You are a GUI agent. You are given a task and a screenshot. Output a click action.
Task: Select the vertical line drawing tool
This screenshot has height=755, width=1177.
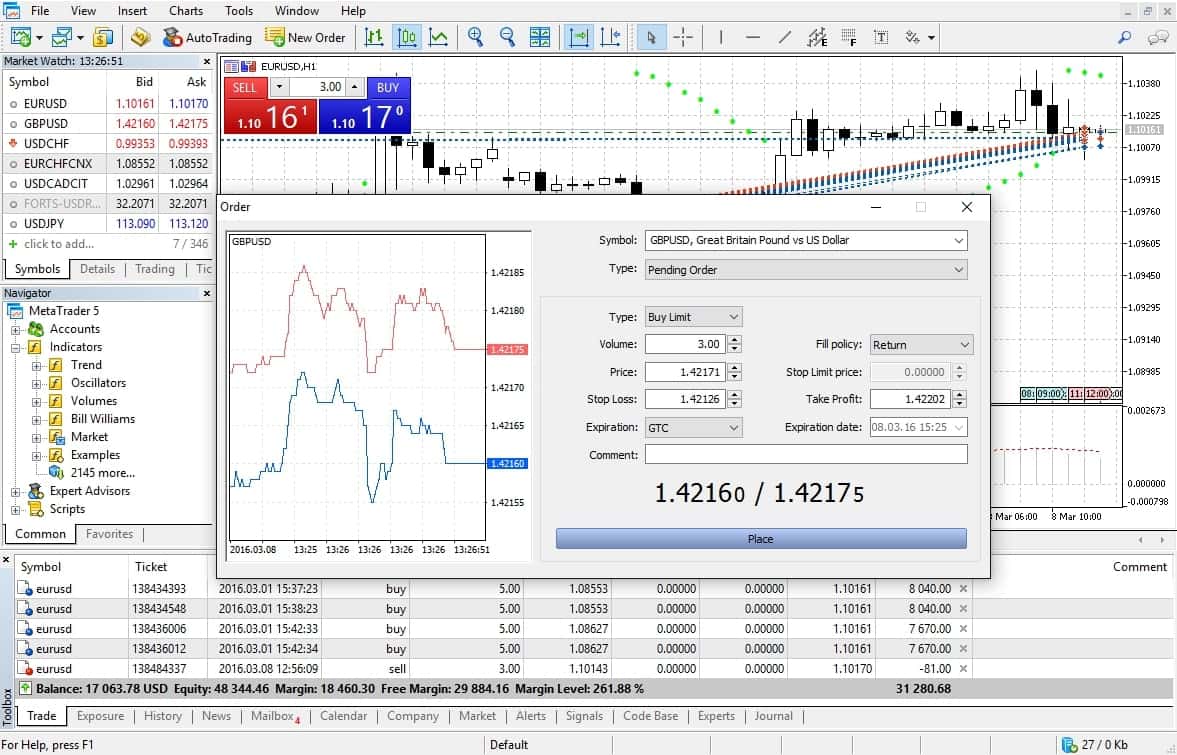click(x=721, y=37)
